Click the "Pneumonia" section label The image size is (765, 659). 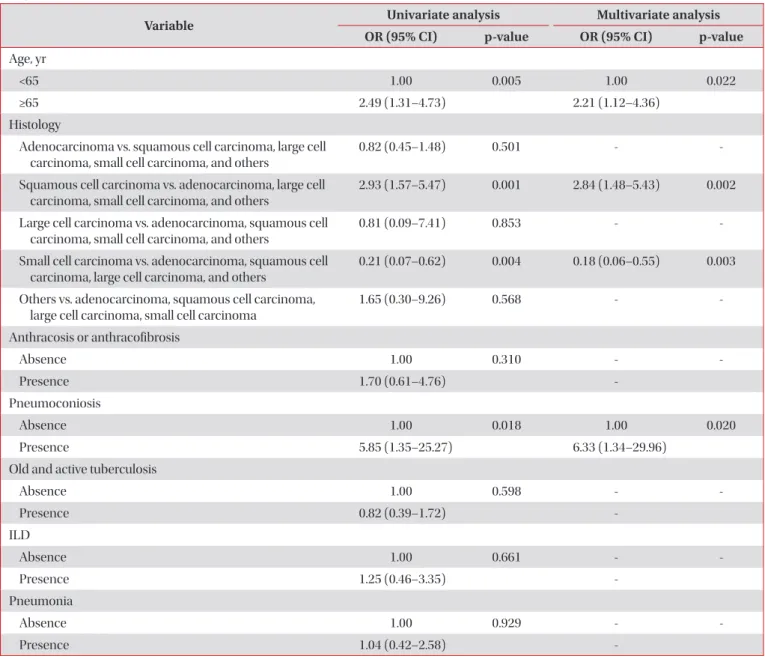pos(40,601)
